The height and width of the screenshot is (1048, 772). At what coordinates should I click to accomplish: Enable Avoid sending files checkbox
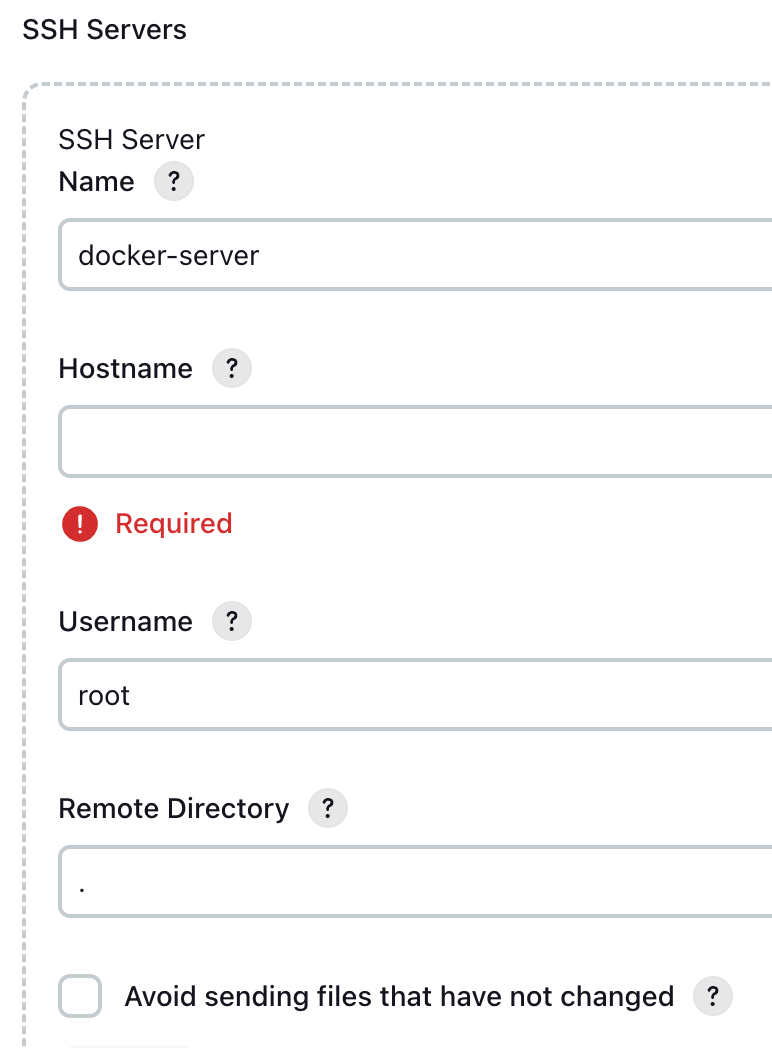coord(80,996)
